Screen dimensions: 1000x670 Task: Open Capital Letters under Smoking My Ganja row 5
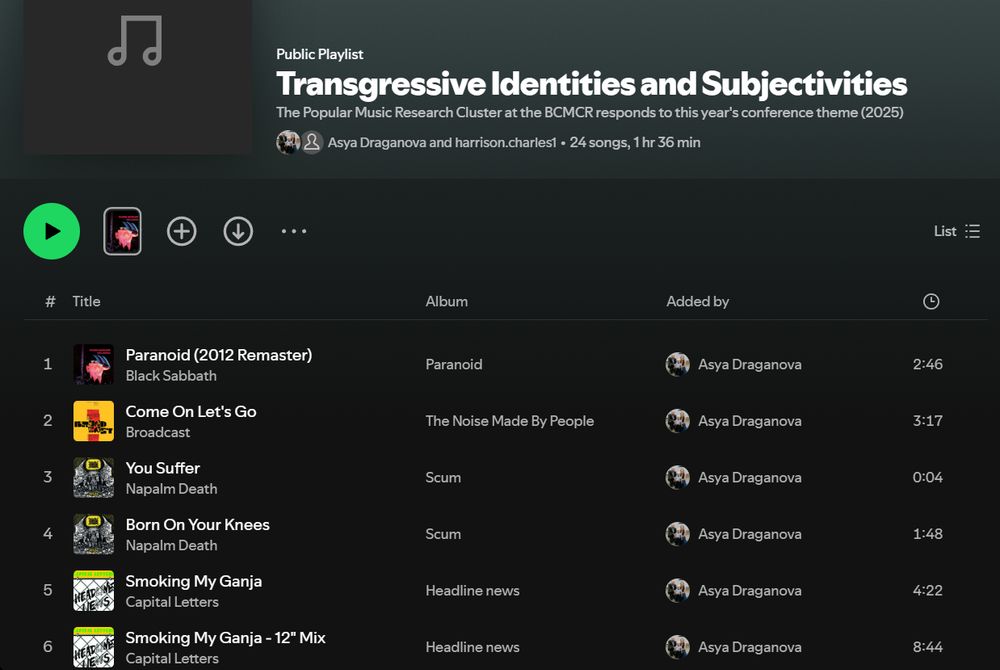172,602
